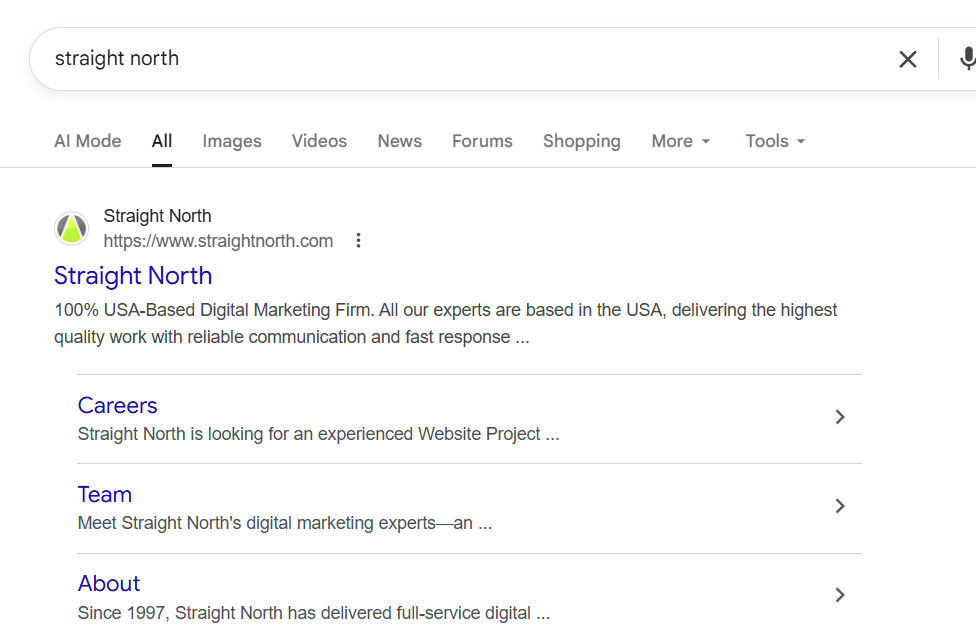Switch to the AI Mode tab
Image resolution: width=976 pixels, height=638 pixels.
point(88,141)
